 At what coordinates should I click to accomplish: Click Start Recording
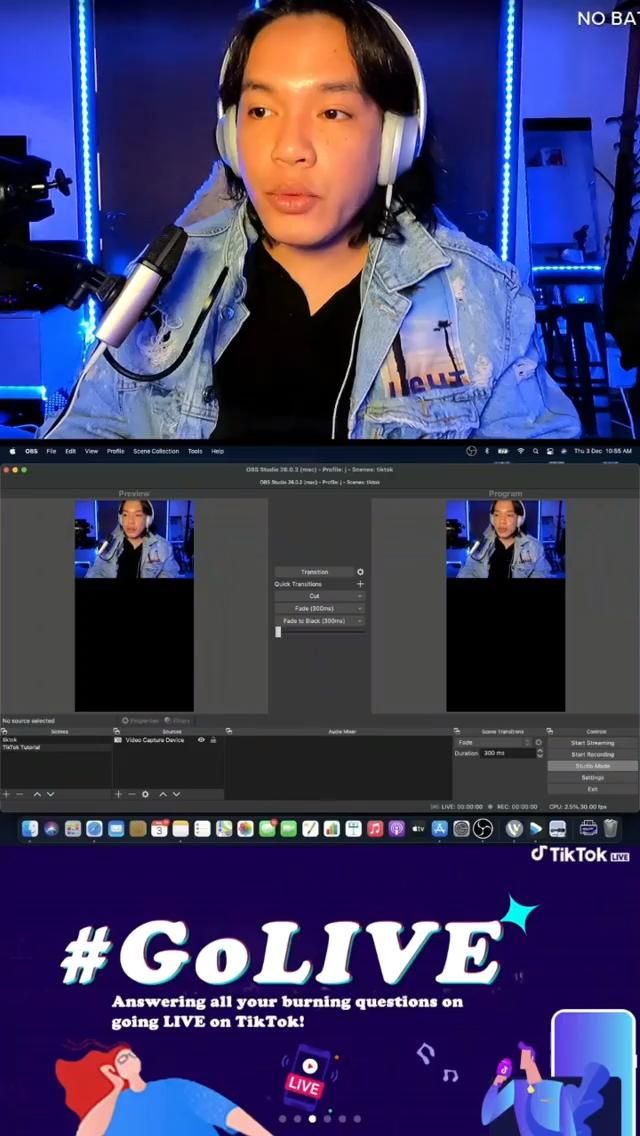click(592, 754)
